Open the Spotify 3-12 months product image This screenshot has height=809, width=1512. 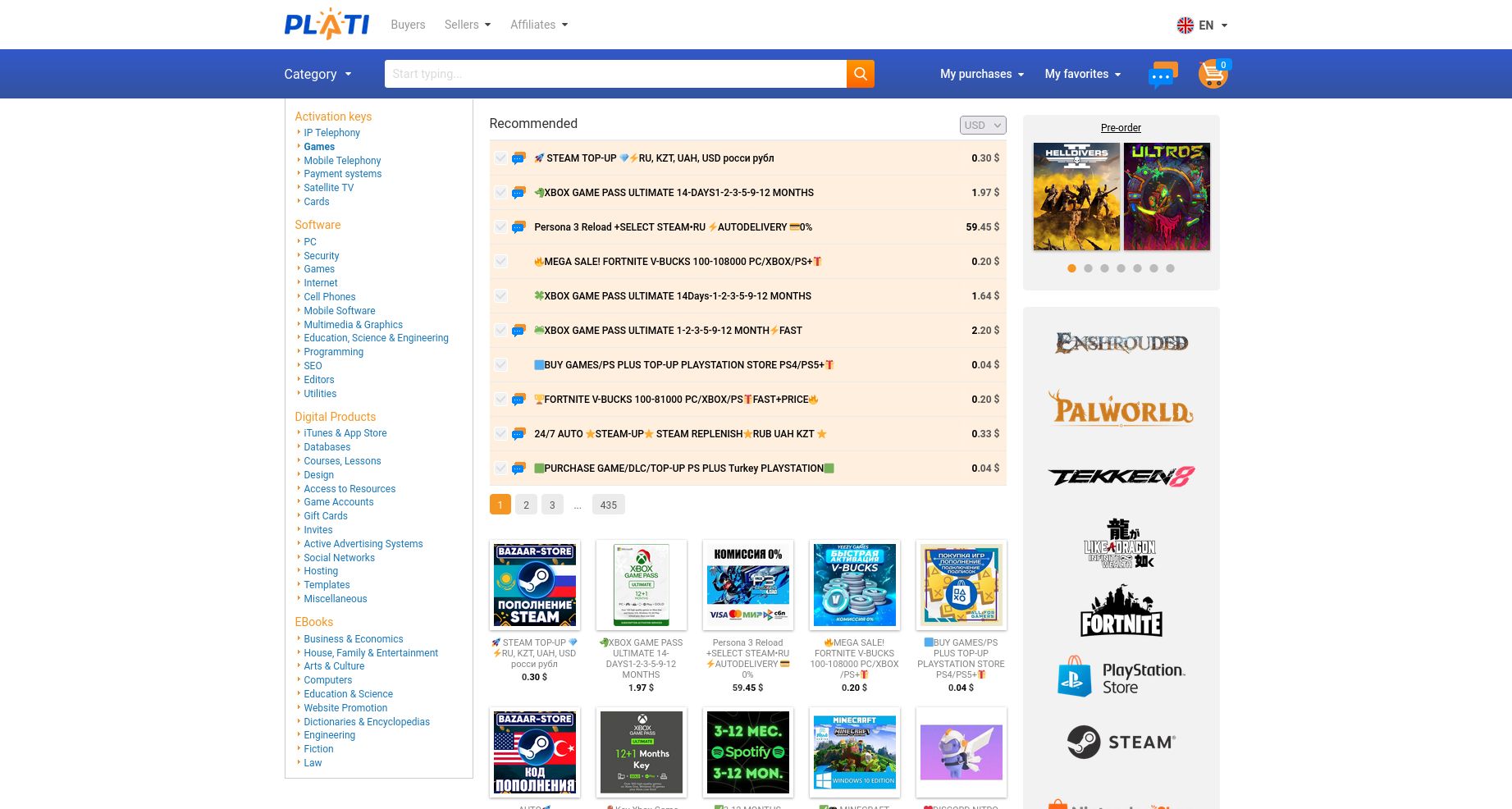coord(748,752)
